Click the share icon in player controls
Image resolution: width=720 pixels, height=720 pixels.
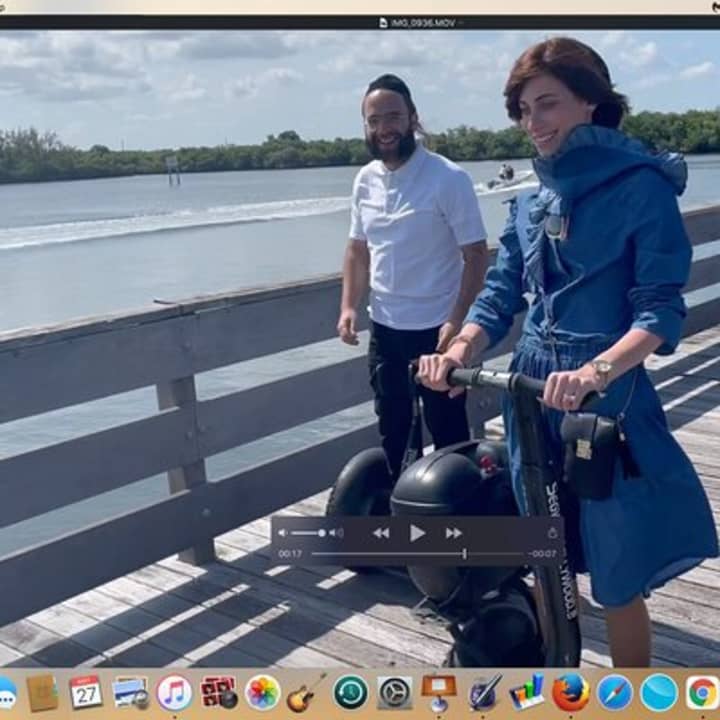tap(552, 533)
